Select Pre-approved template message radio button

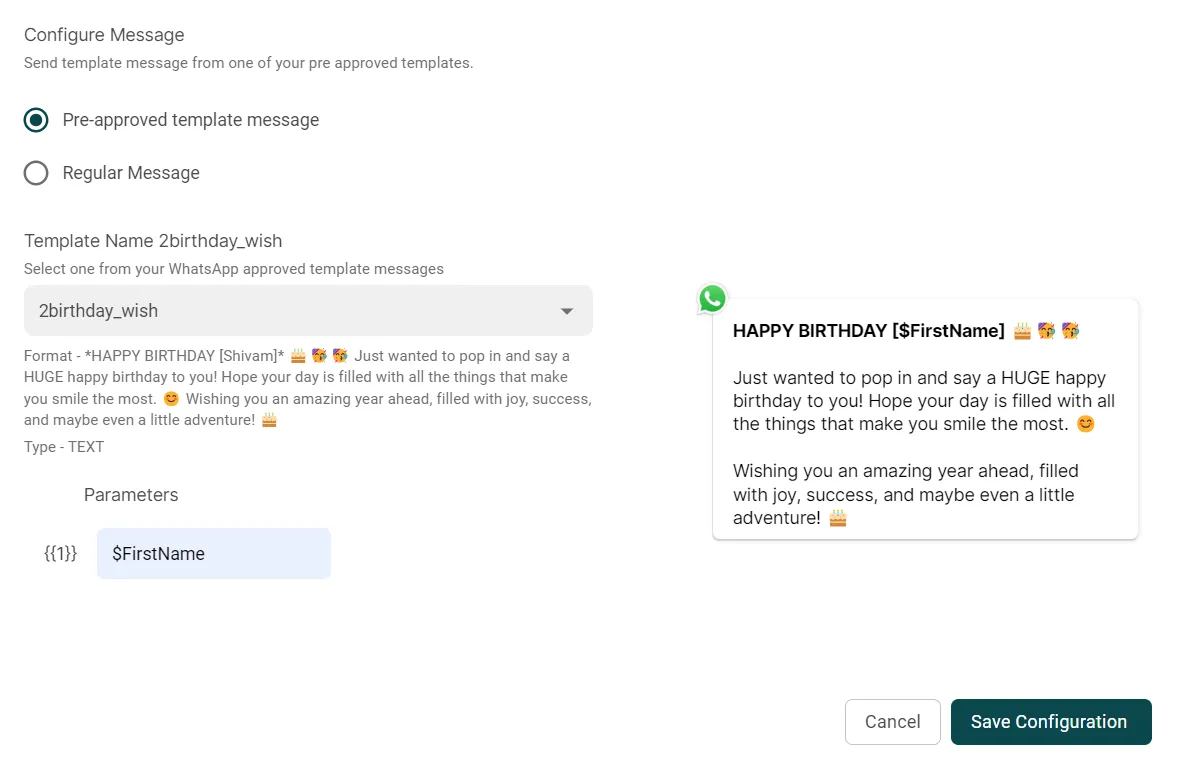36,120
